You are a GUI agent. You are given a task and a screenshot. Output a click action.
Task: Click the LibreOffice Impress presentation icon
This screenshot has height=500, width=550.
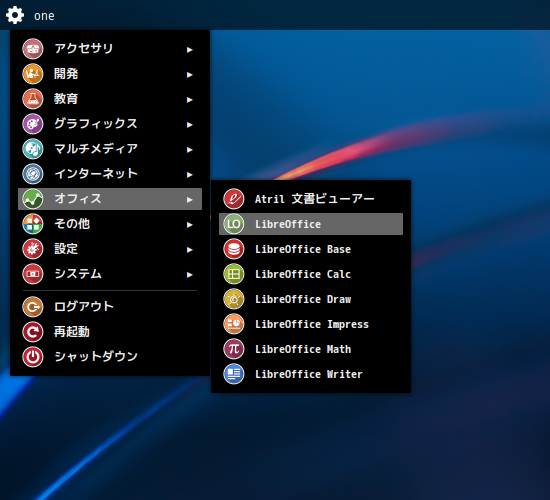234,324
